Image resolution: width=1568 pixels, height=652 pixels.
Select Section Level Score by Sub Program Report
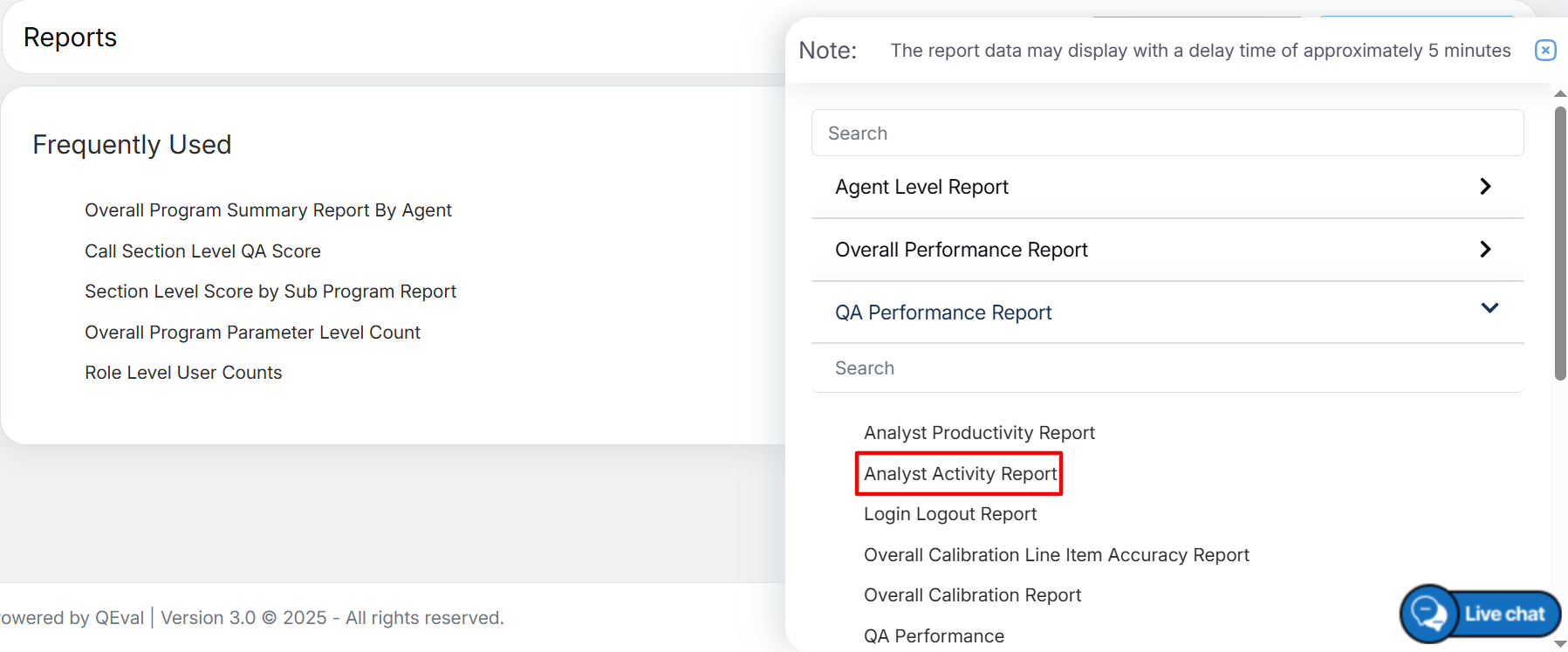tap(270, 292)
